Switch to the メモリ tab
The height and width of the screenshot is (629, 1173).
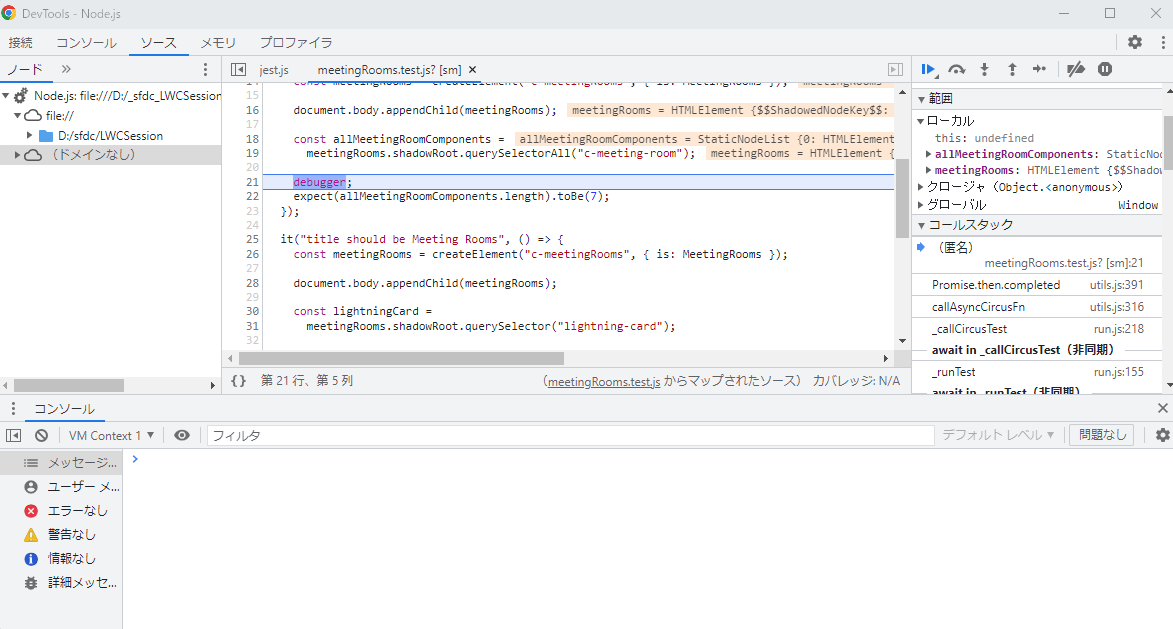[x=218, y=43]
